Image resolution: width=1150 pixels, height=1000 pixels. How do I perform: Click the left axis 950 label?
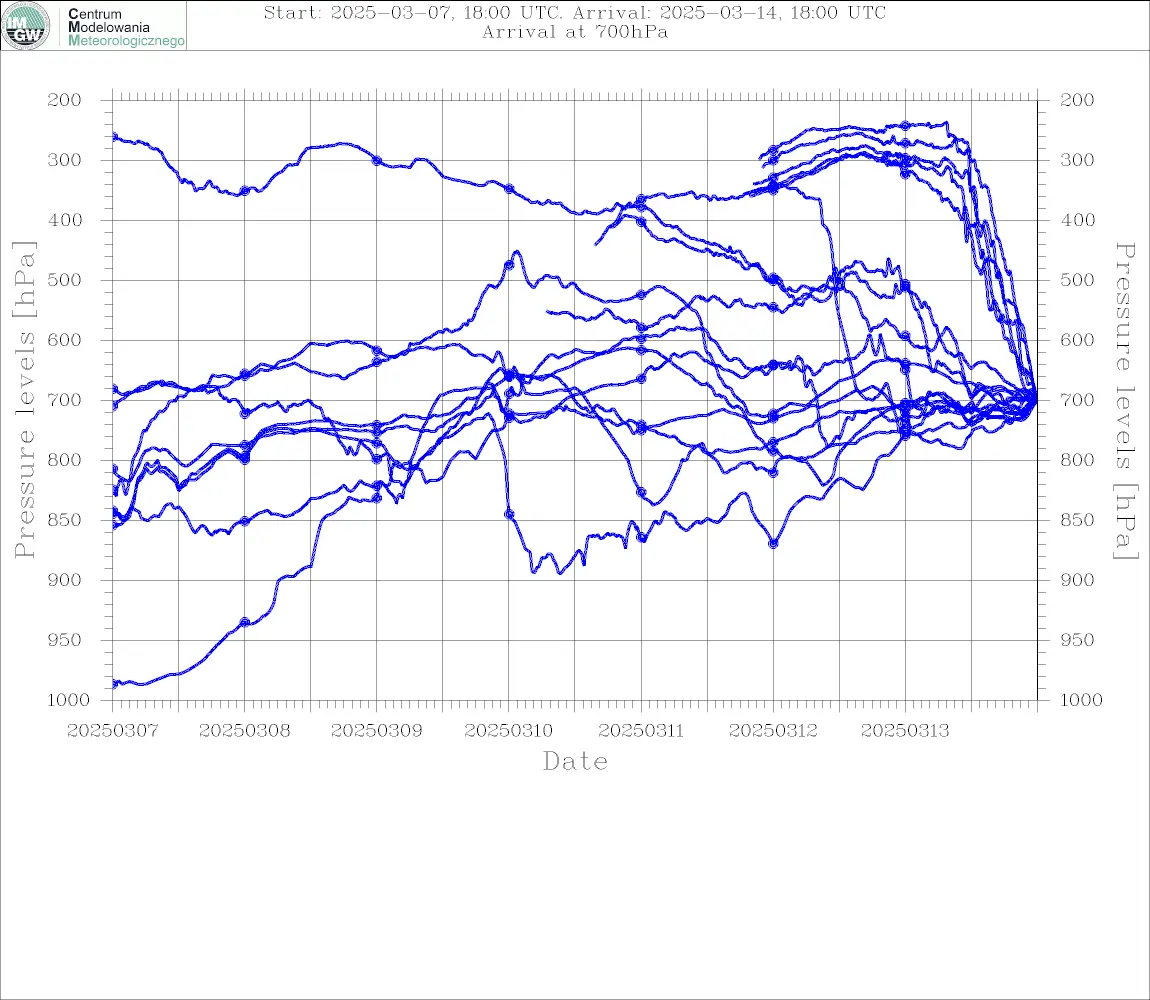tap(64, 640)
